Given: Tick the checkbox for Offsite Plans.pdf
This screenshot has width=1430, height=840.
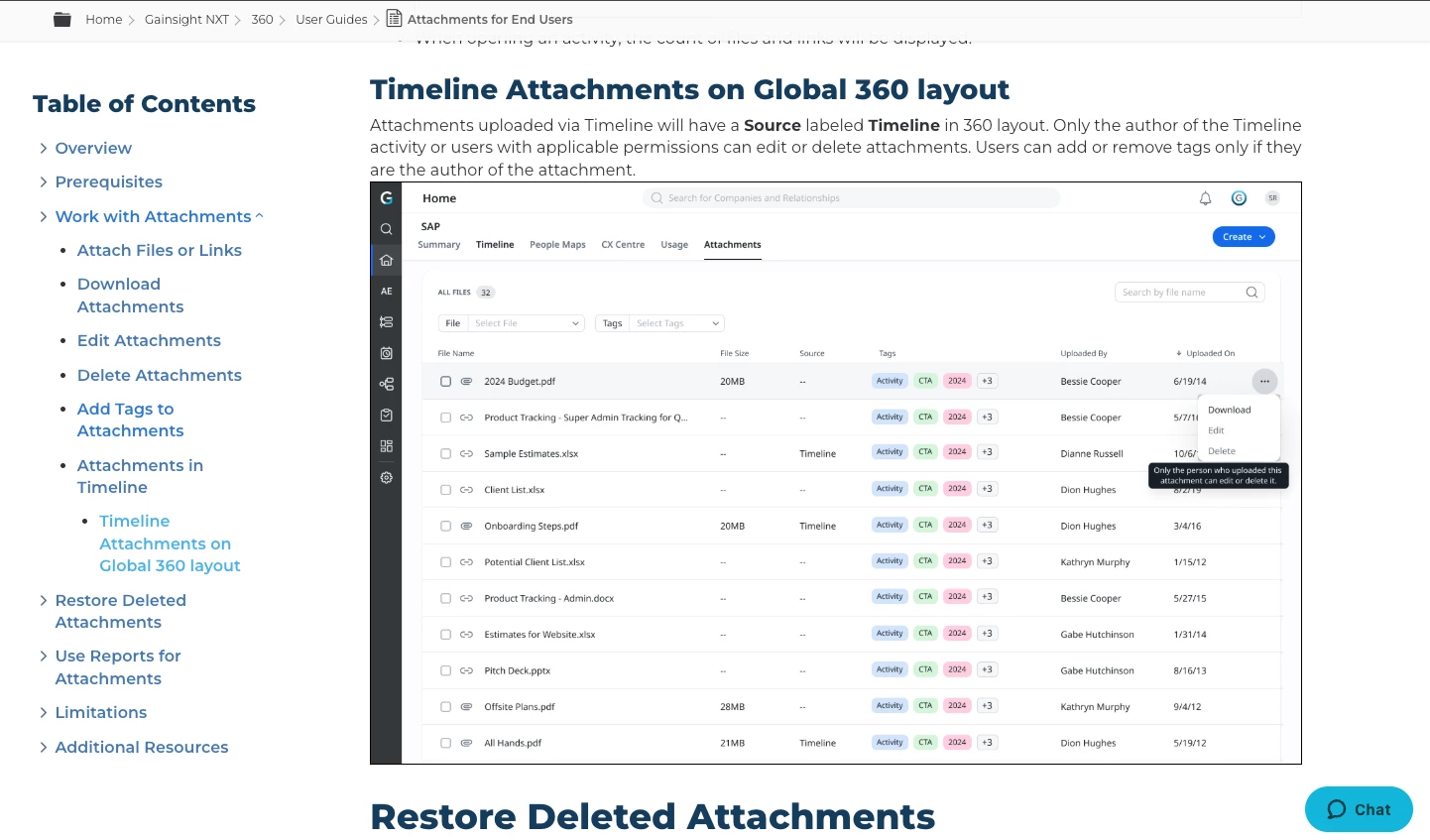Looking at the screenshot, I should pyautogui.click(x=446, y=707).
